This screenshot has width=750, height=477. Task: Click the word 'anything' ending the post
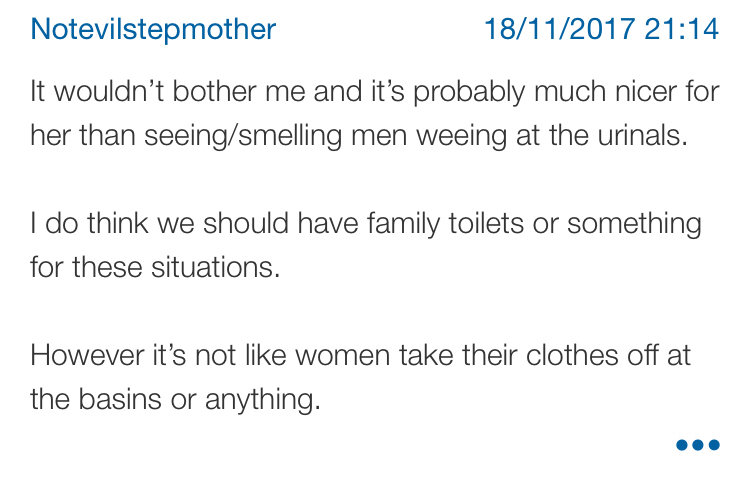tap(263, 400)
